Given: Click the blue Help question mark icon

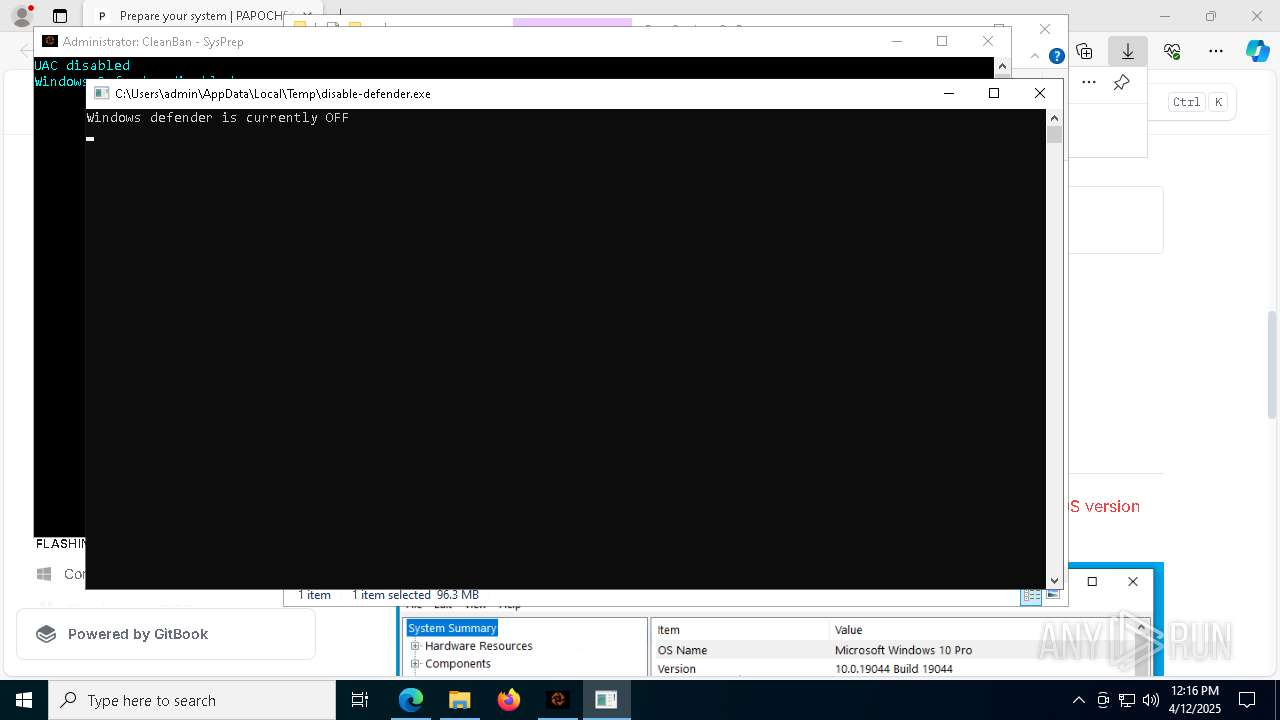Looking at the screenshot, I should [1056, 56].
